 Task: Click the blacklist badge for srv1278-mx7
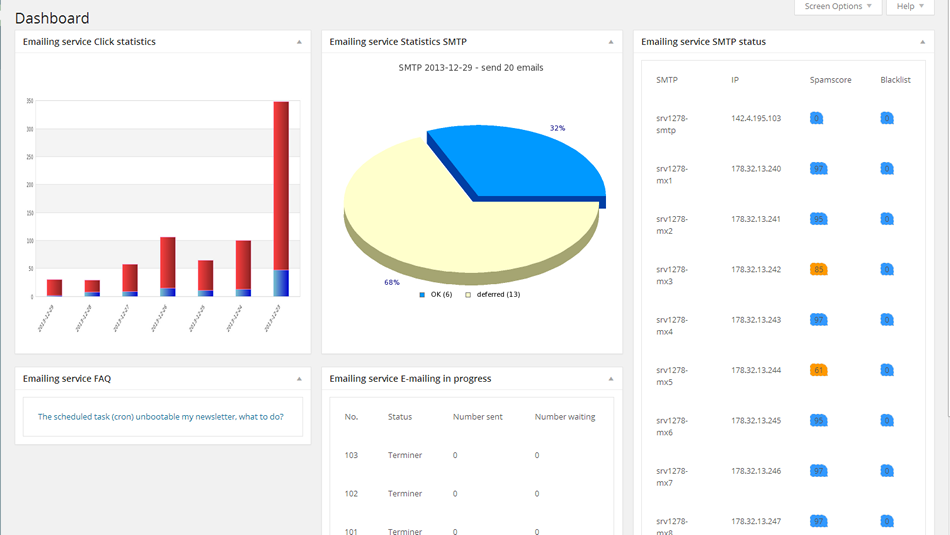887,470
